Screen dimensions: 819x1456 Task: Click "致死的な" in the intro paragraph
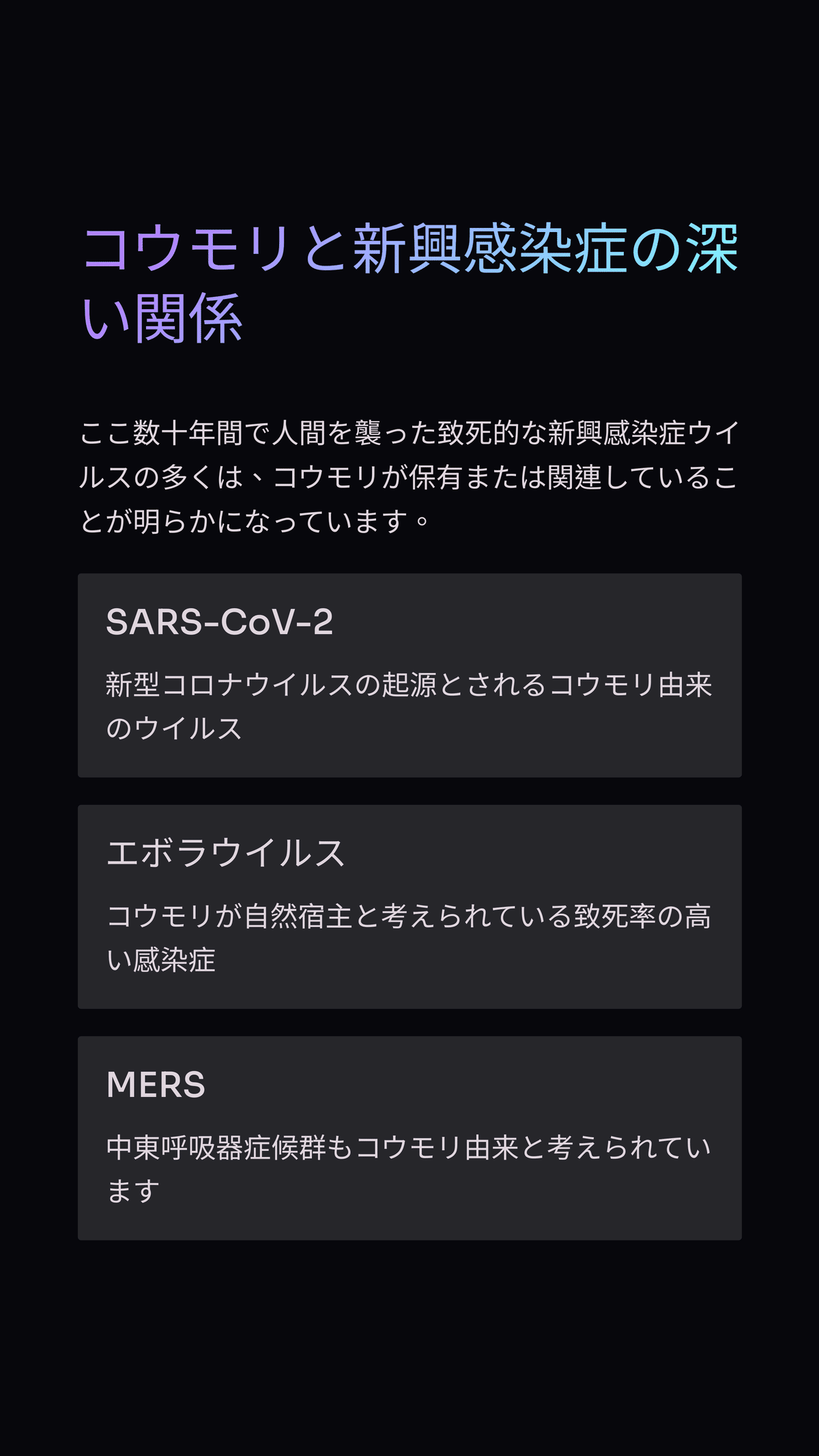point(491,433)
